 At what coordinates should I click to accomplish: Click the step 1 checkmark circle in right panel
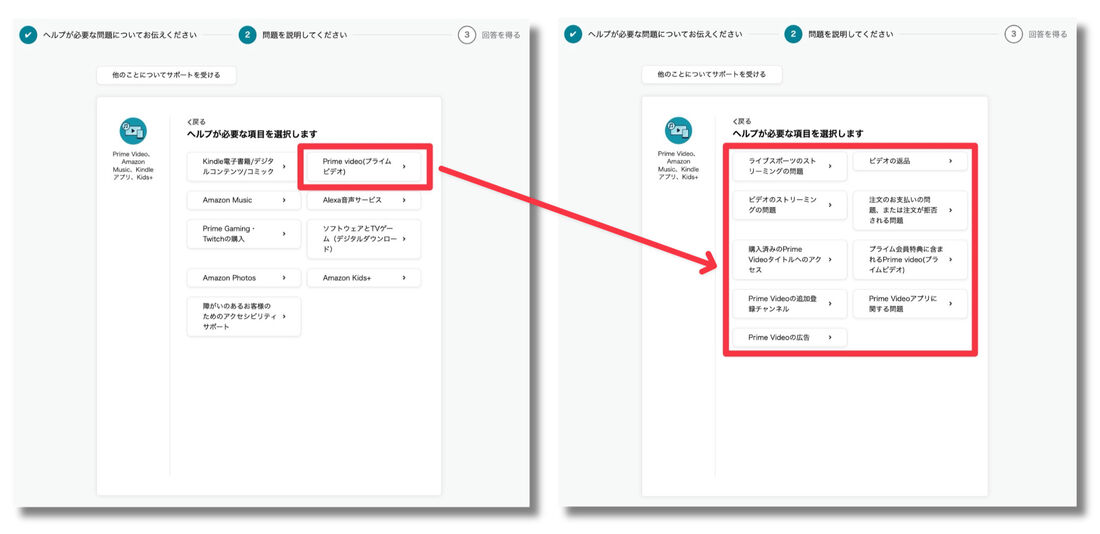point(573,34)
